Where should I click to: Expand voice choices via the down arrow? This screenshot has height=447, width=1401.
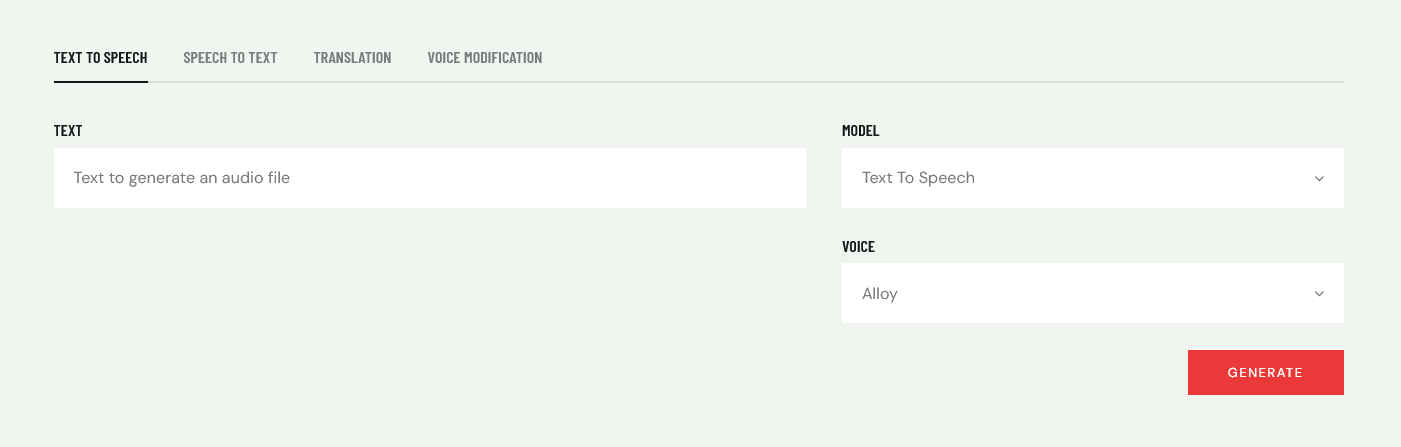pos(1319,294)
